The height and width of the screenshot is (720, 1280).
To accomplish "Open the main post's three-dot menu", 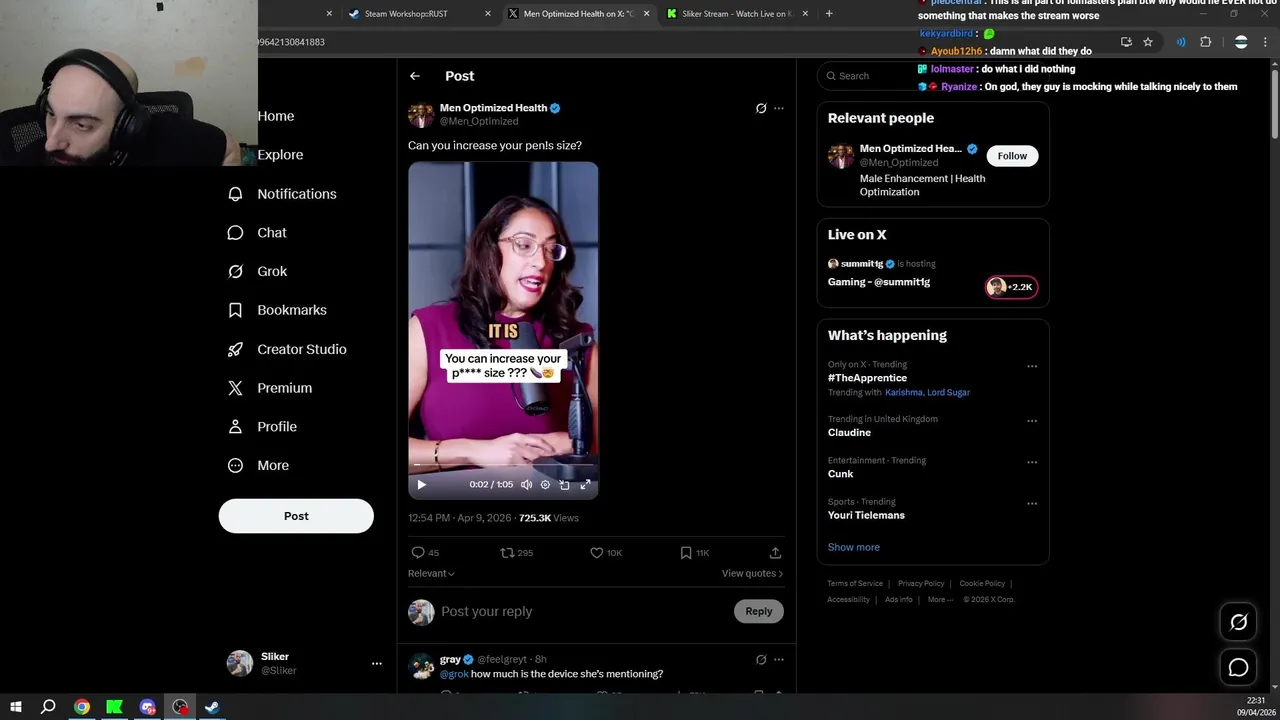I will (x=779, y=108).
